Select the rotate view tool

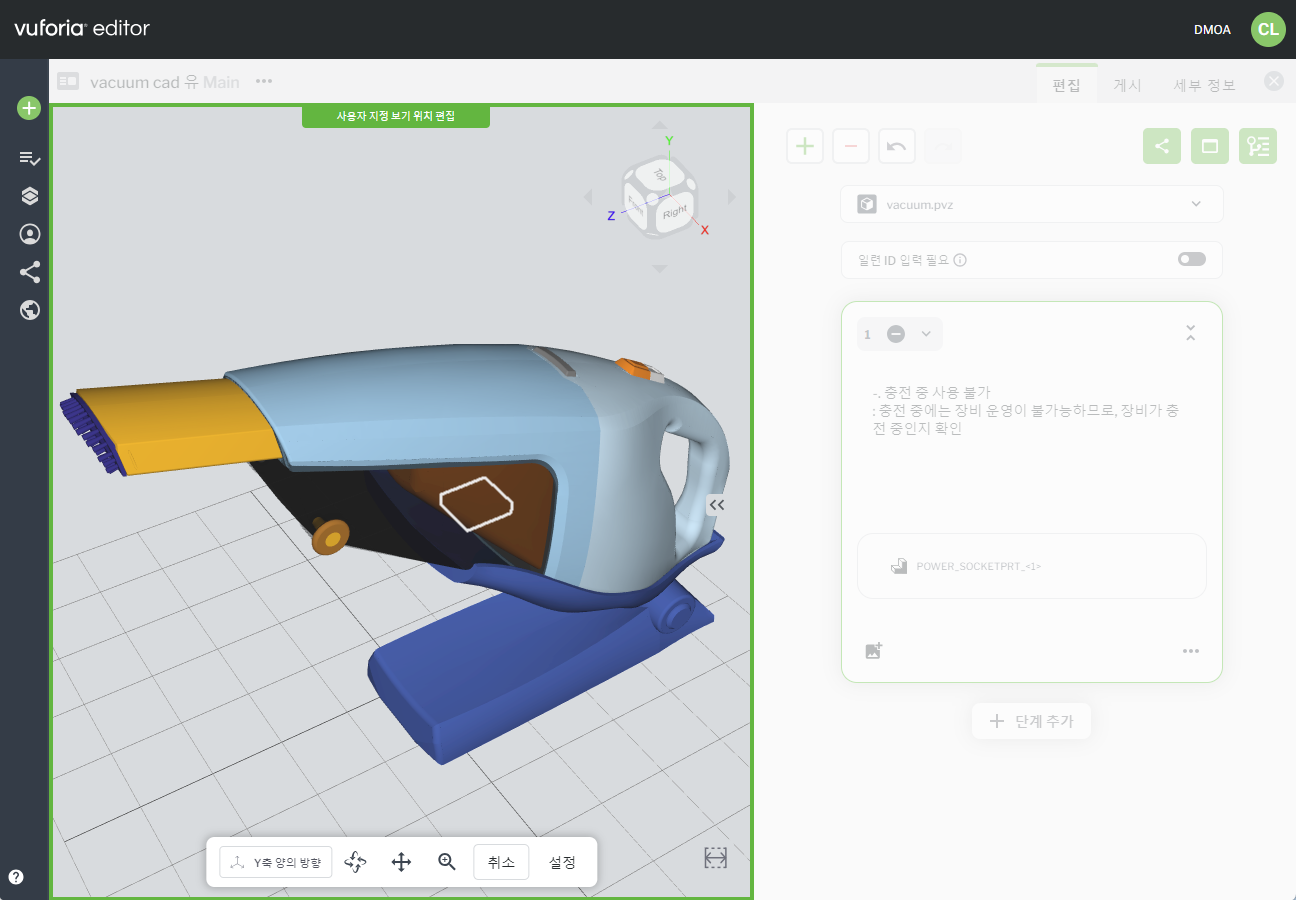click(x=355, y=862)
